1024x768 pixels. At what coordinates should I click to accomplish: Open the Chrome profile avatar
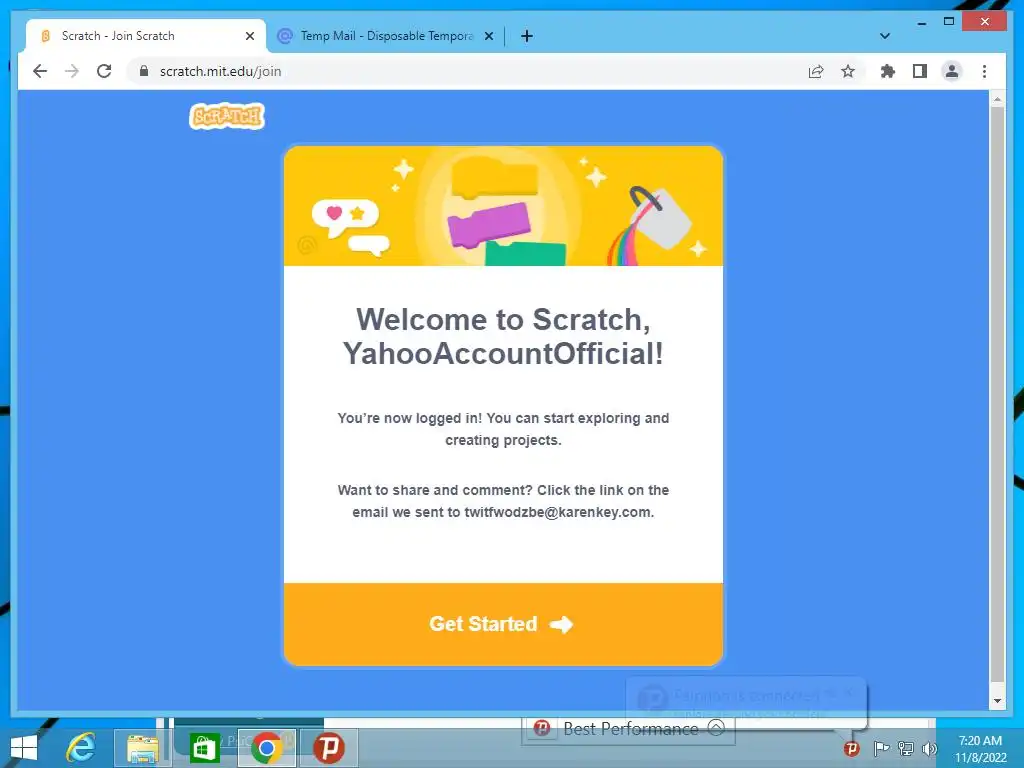coord(952,71)
